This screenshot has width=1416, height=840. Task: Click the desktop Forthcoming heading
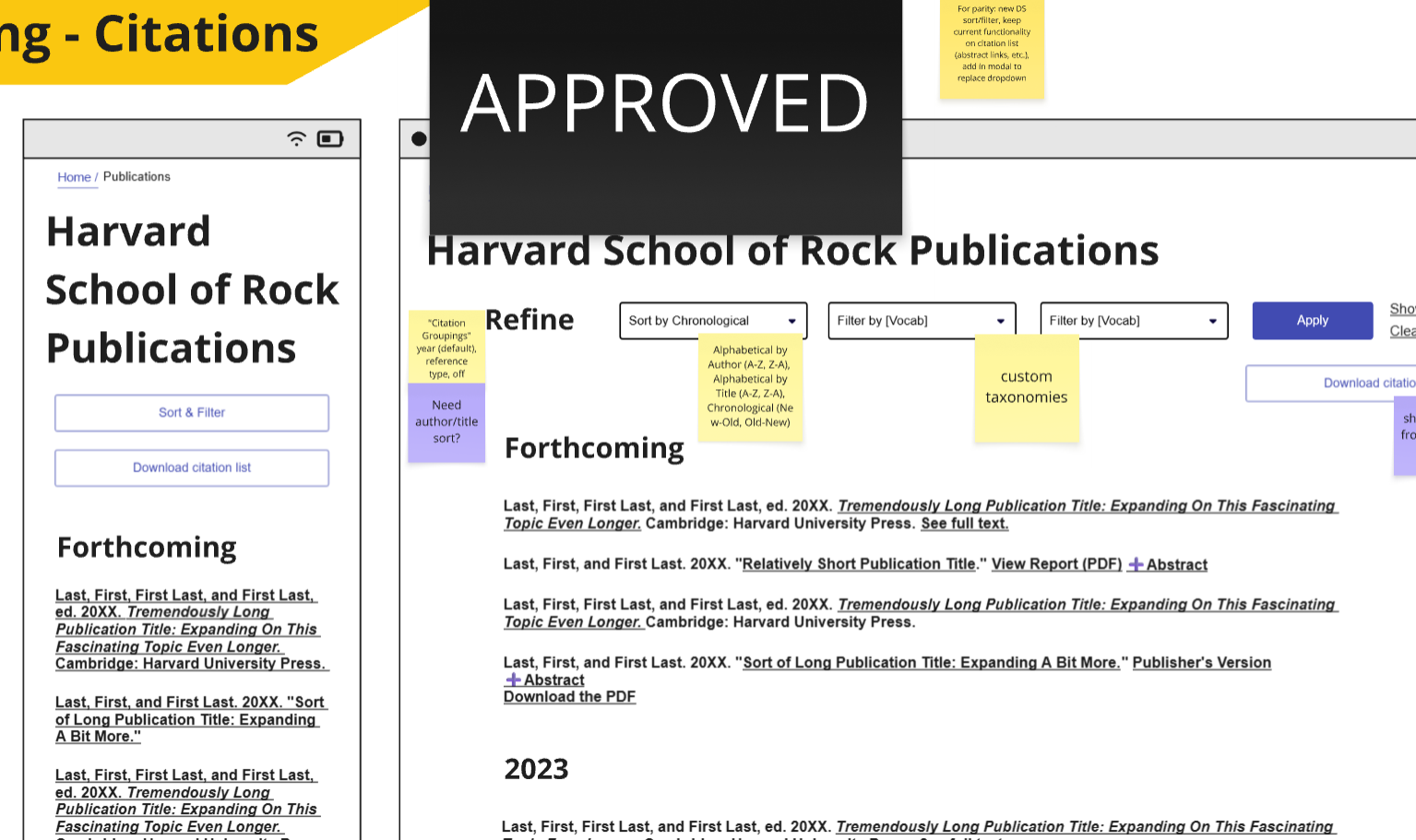point(594,448)
